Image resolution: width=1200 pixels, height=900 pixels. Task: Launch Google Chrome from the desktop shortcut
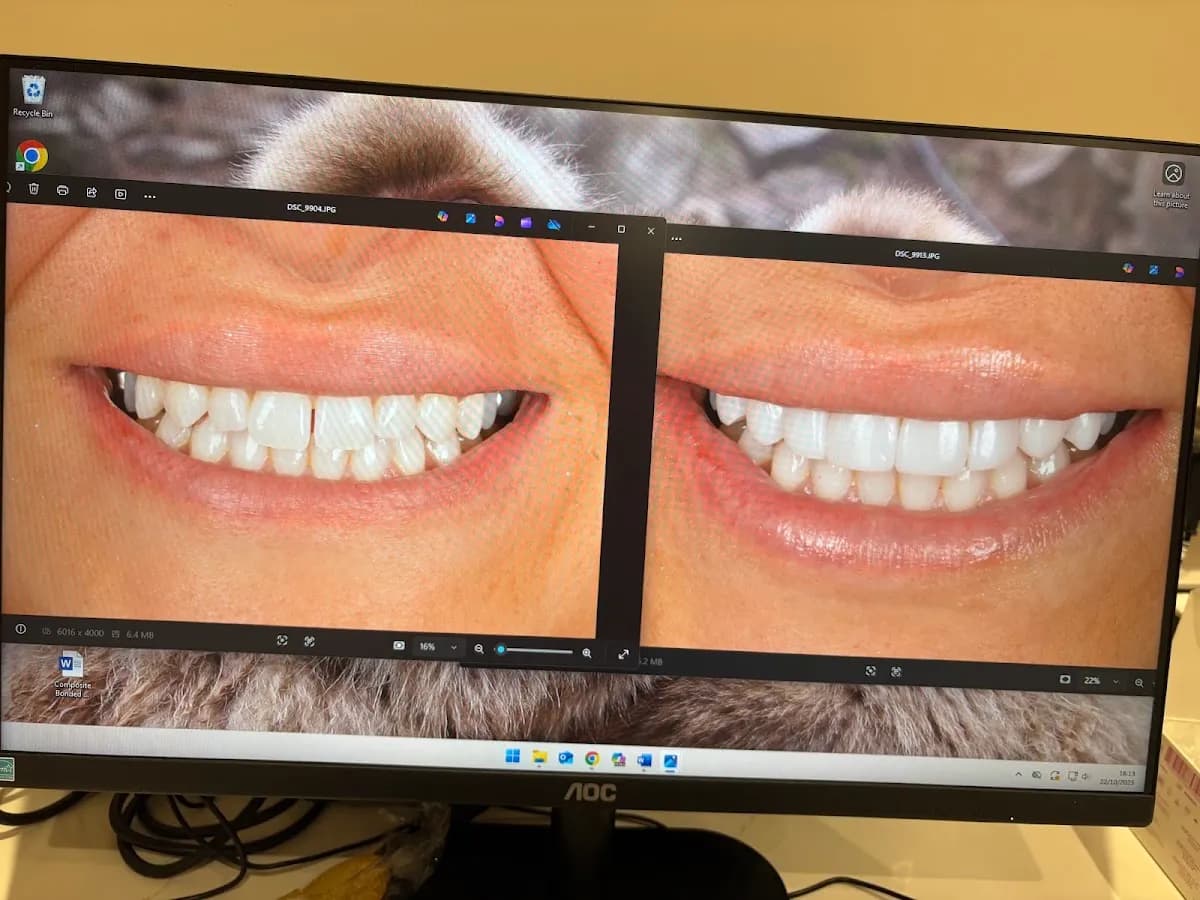[31, 155]
